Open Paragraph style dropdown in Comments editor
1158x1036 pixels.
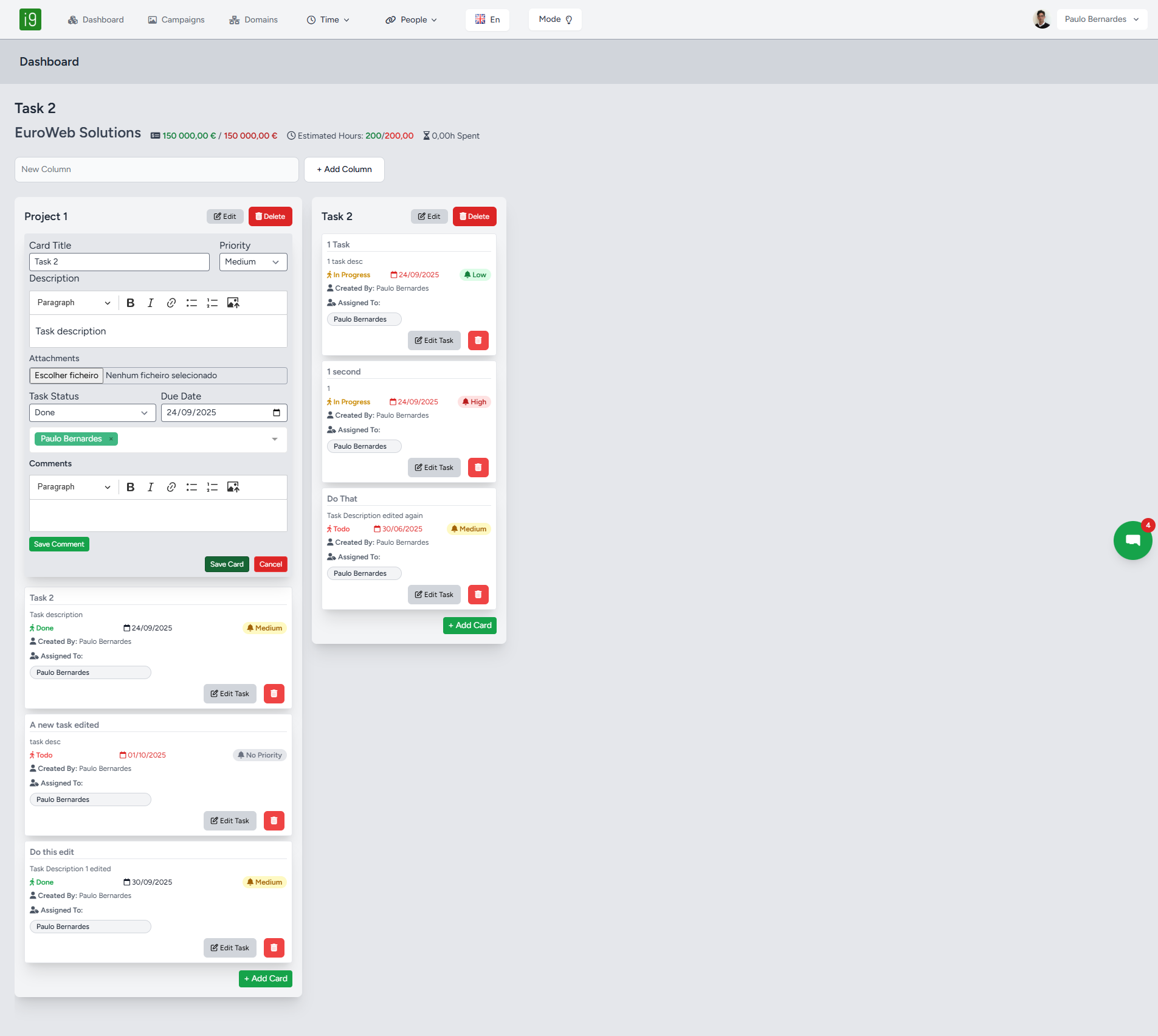coord(74,487)
